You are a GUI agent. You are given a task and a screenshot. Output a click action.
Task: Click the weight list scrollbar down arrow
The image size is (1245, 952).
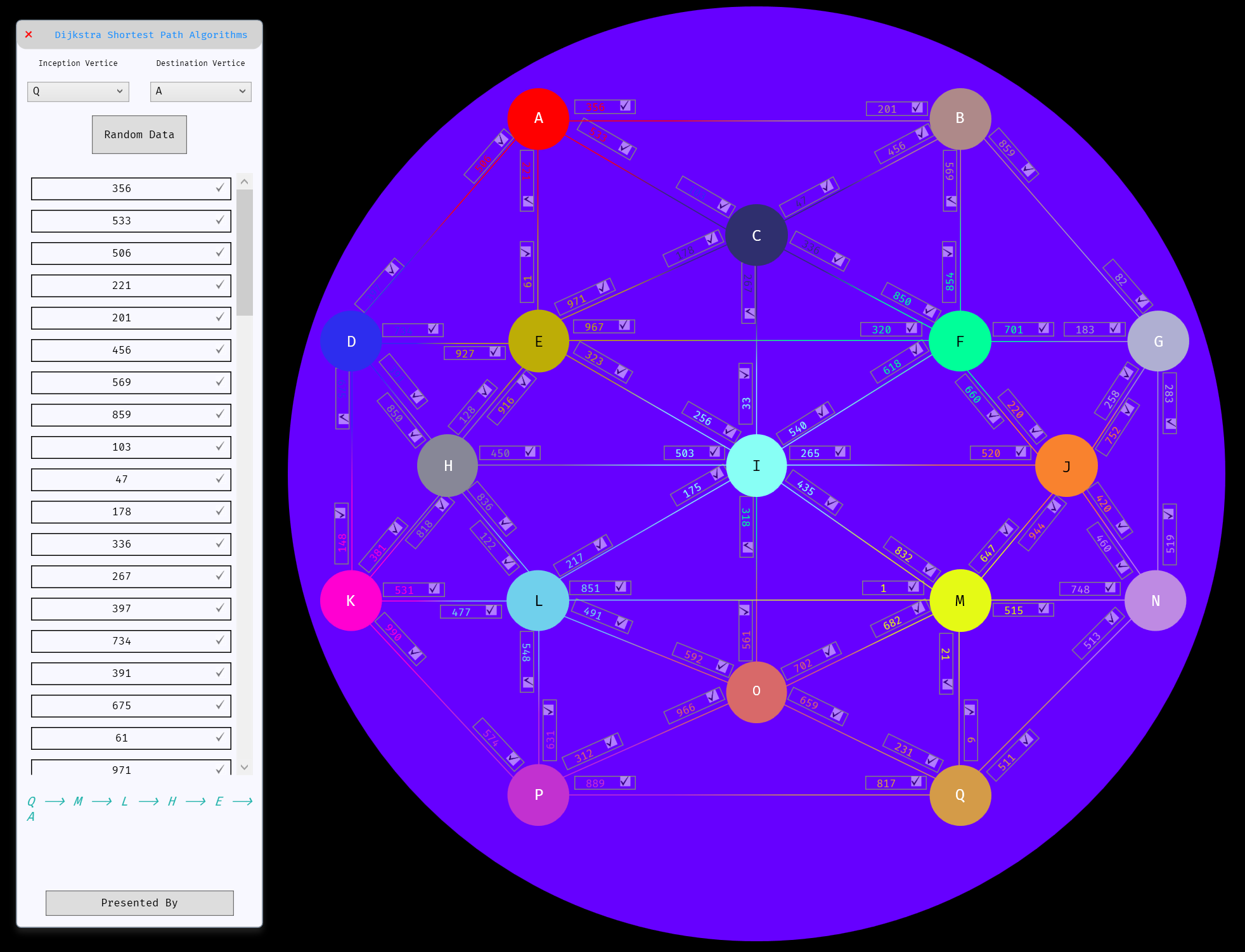(x=245, y=767)
